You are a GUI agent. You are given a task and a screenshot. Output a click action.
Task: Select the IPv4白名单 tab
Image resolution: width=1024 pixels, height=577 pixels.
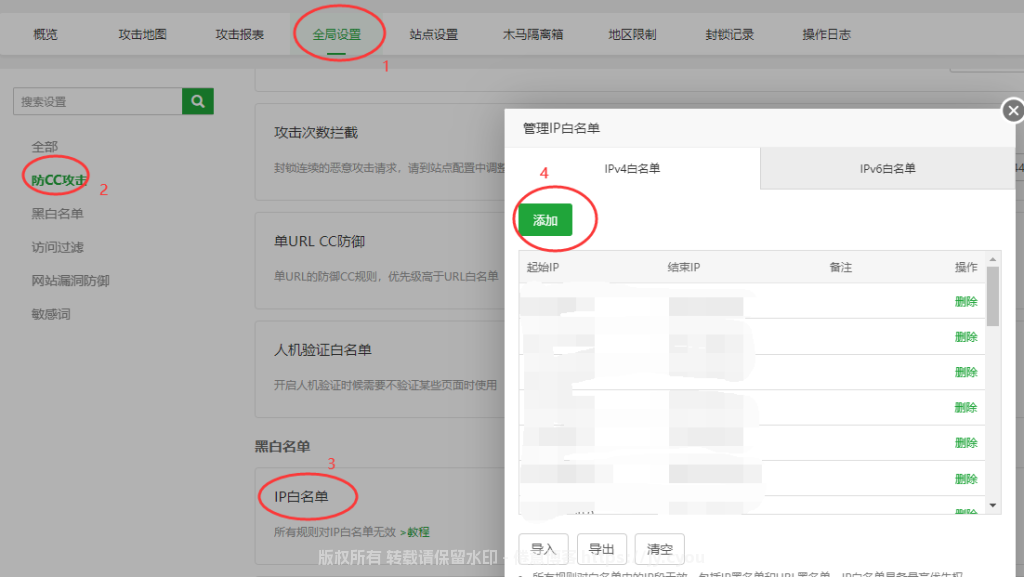(632, 169)
